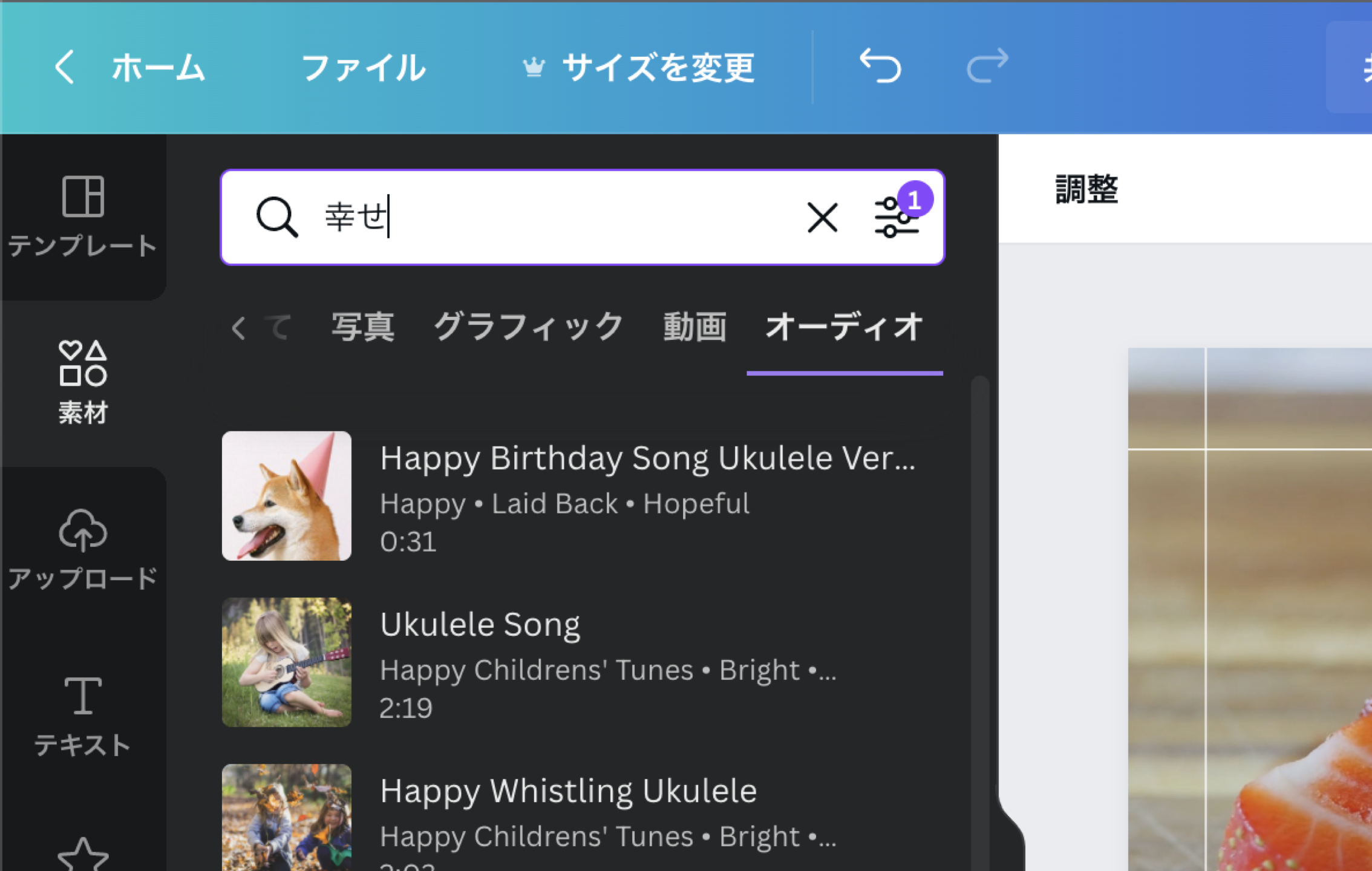The image size is (1372, 871).
Task: Click the 調整 adjust button
Action: [x=1086, y=189]
